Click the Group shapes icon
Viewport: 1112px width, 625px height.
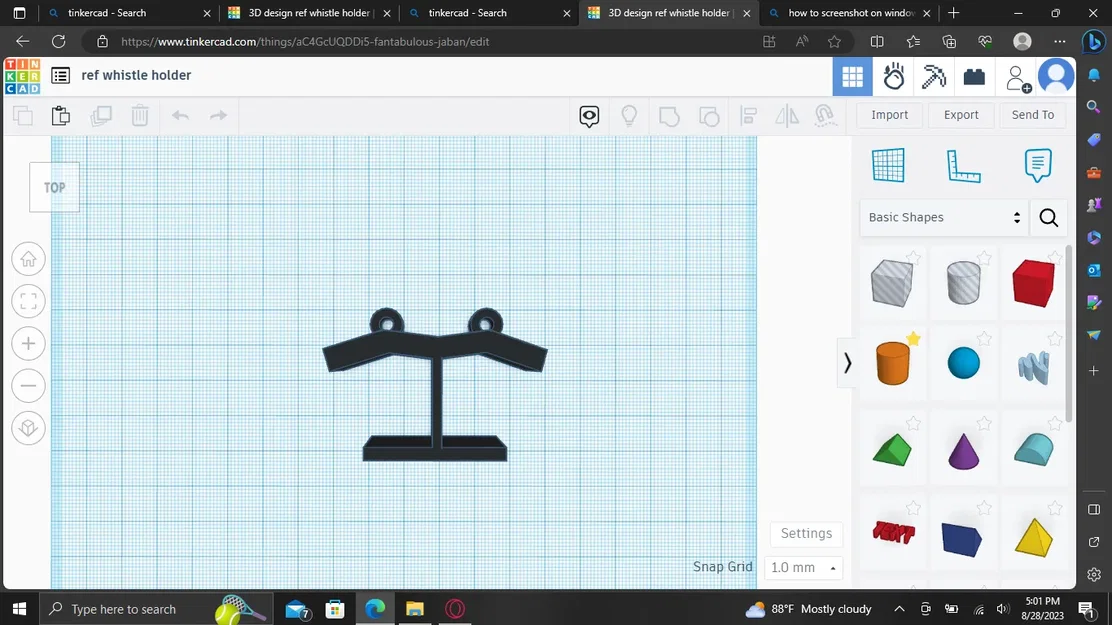pyautogui.click(x=669, y=116)
